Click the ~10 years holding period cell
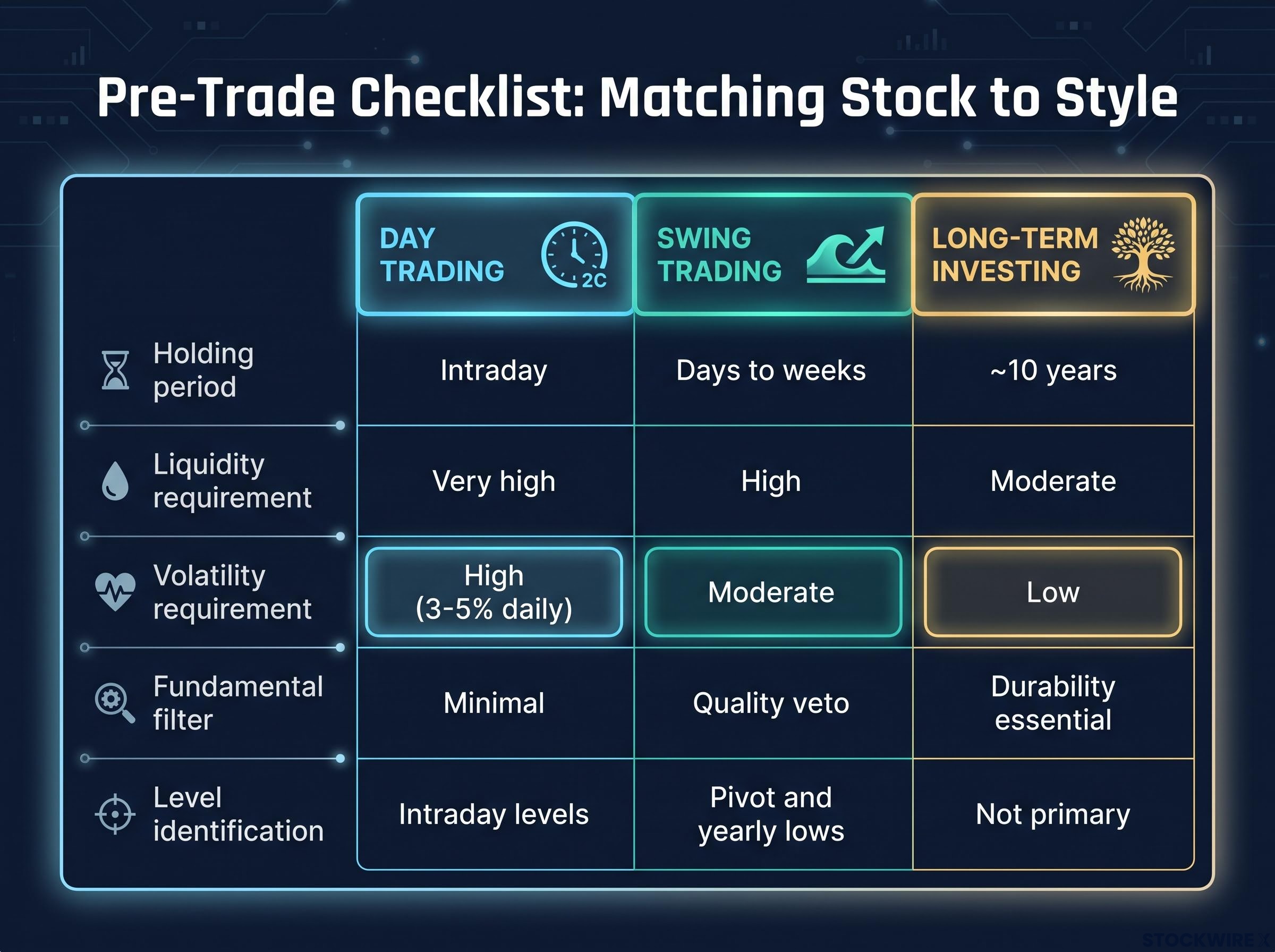This screenshot has width=1275, height=952. pos(1053,370)
